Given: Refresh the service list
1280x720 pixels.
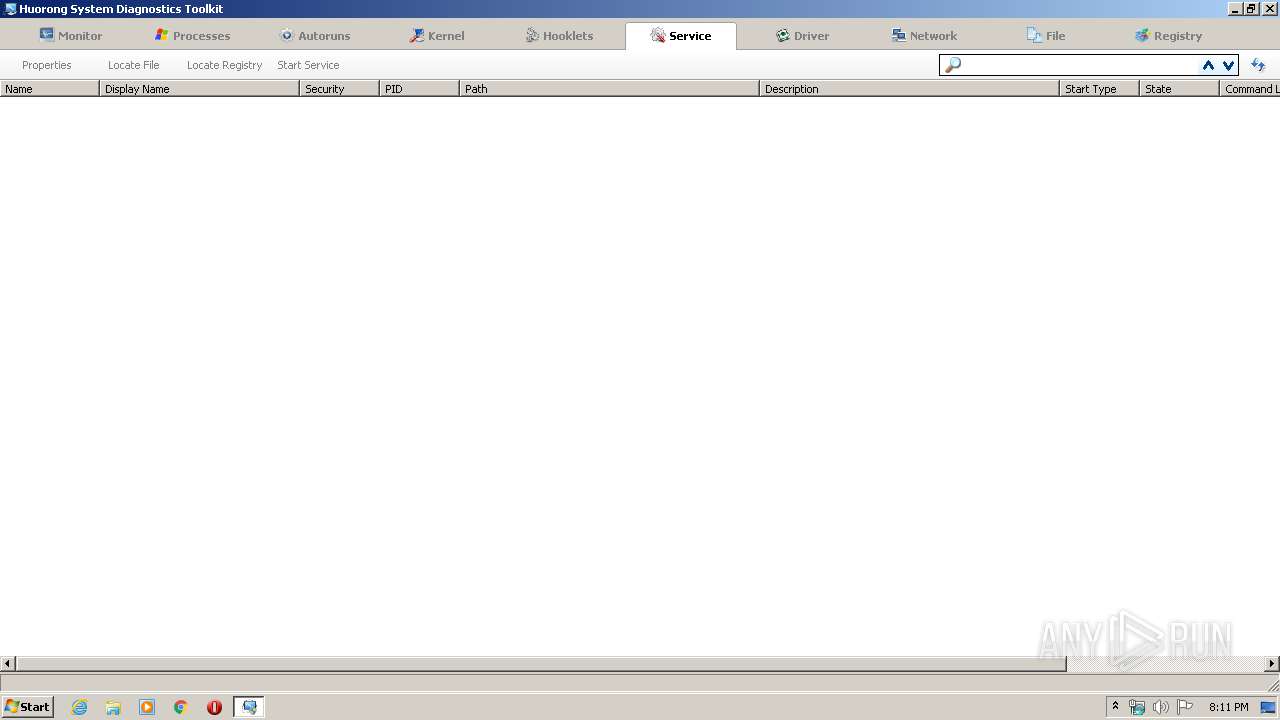Looking at the screenshot, I should pyautogui.click(x=1258, y=65).
